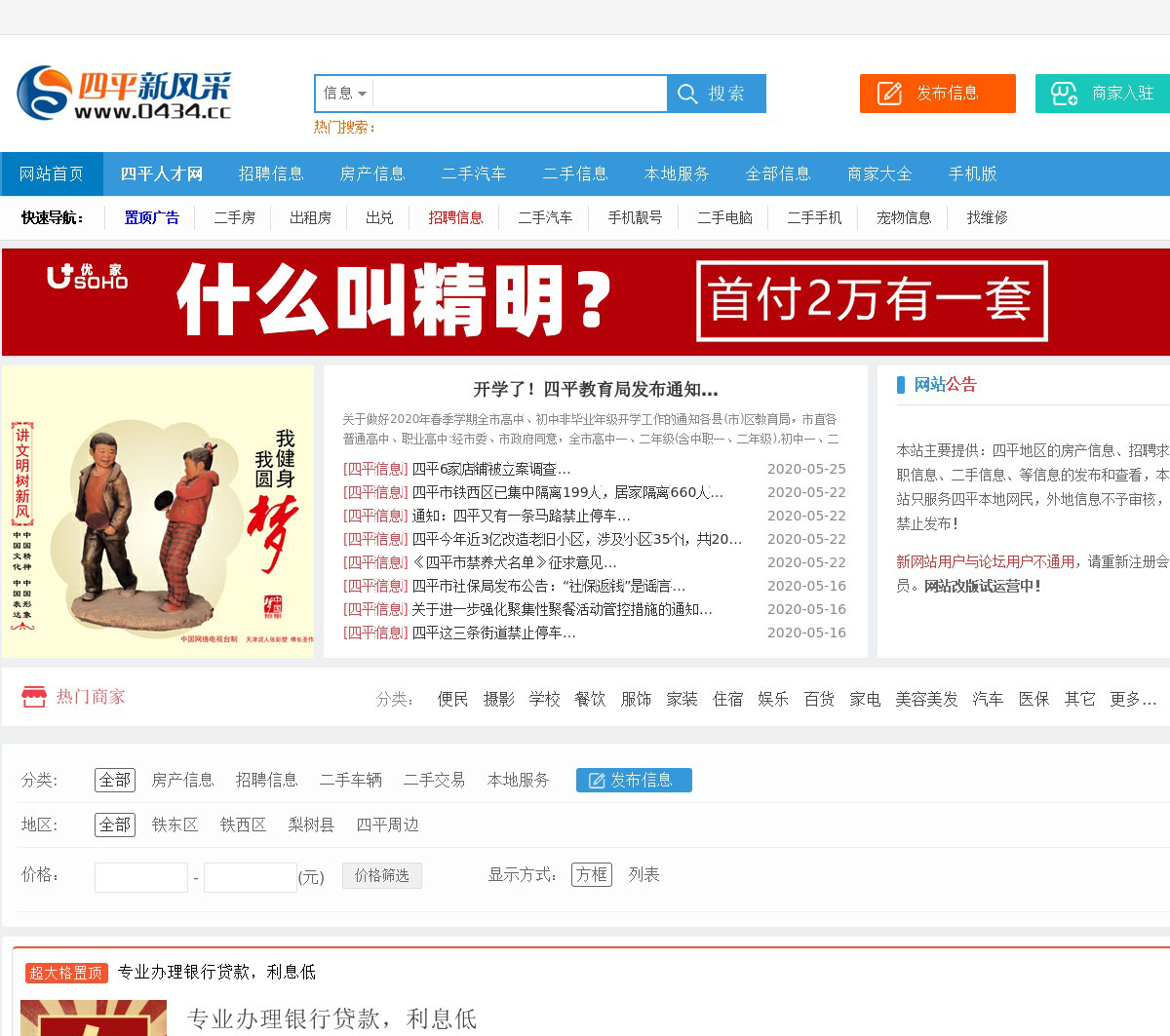Click the magnifier icon in search button
Image resolution: width=1170 pixels, height=1036 pixels.
687,94
